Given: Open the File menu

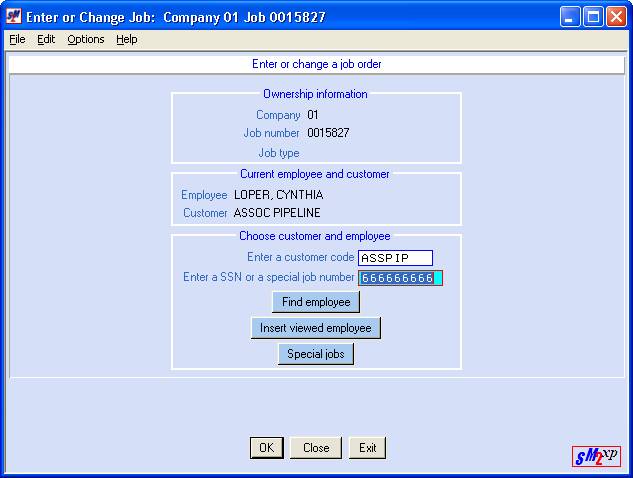Looking at the screenshot, I should point(17,40).
